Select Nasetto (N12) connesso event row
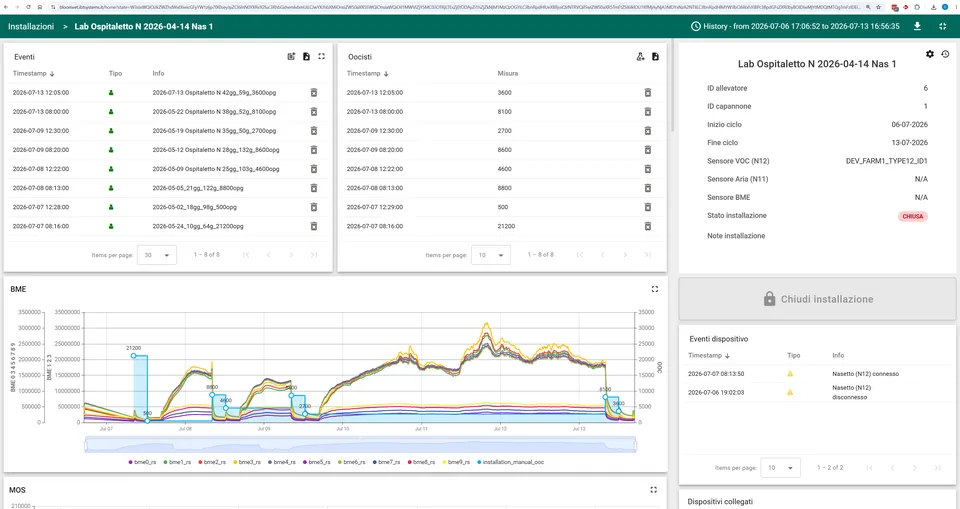The height and width of the screenshot is (509, 960). click(817, 374)
